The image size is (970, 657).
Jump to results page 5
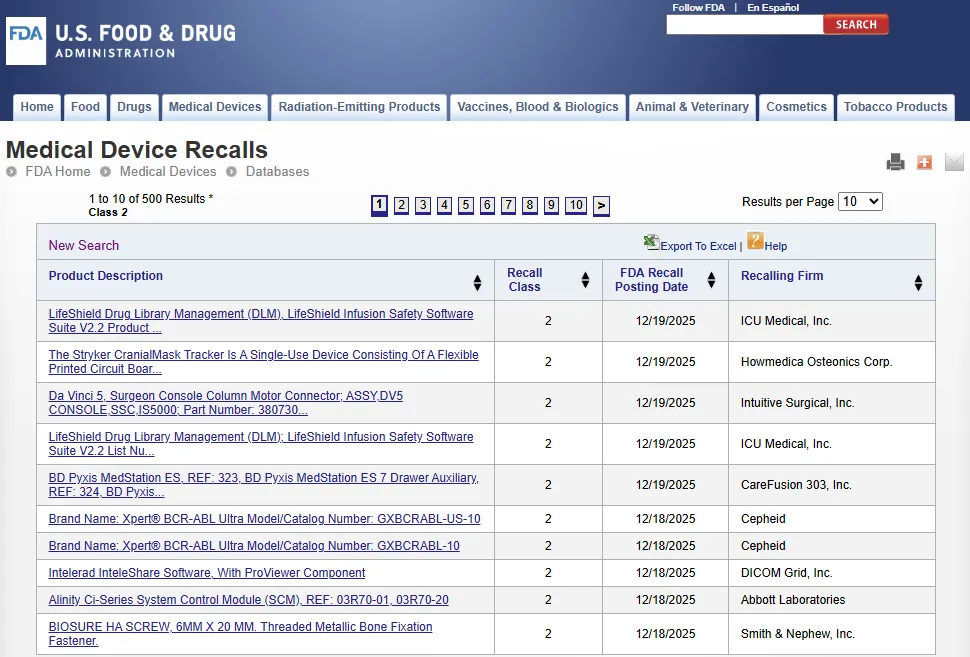pos(466,206)
